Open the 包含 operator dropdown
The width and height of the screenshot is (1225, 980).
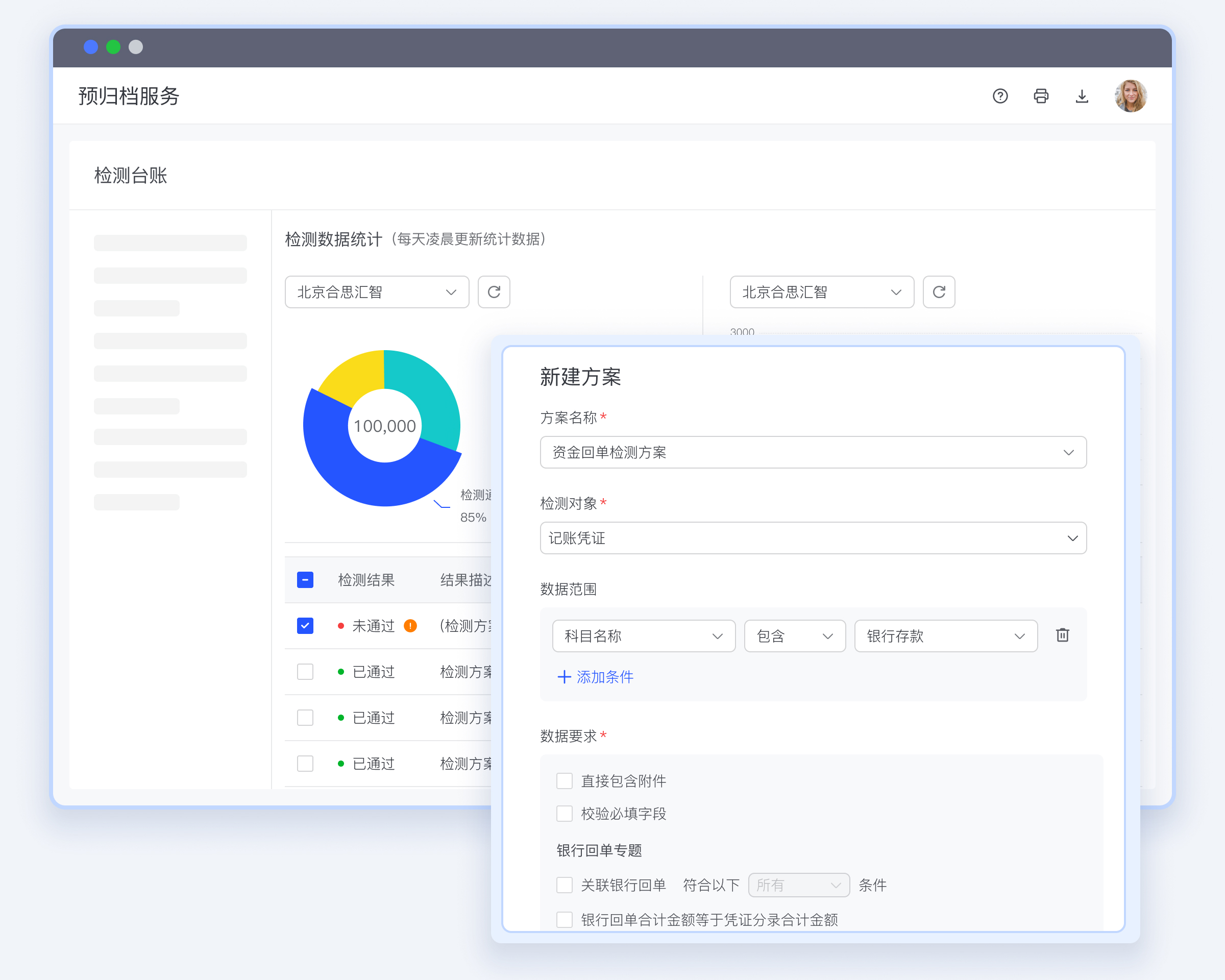pyautogui.click(x=794, y=635)
